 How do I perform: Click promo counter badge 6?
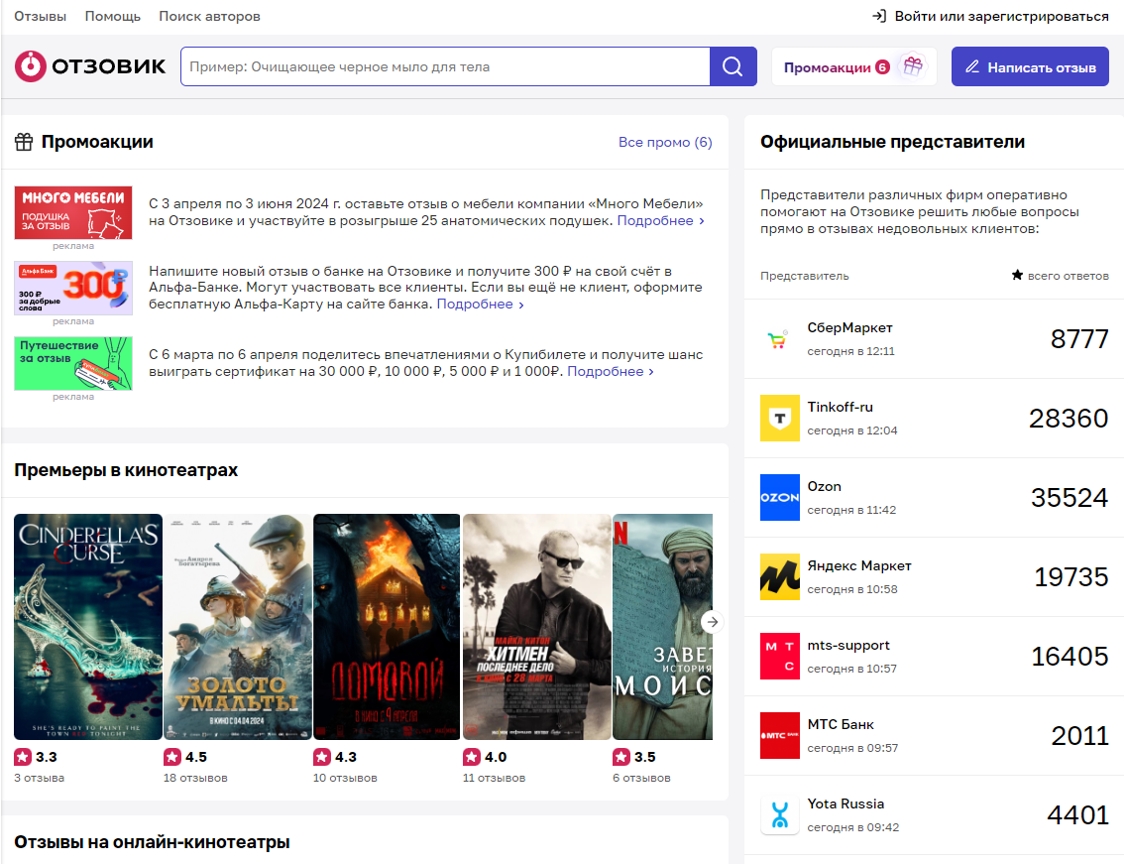[883, 67]
